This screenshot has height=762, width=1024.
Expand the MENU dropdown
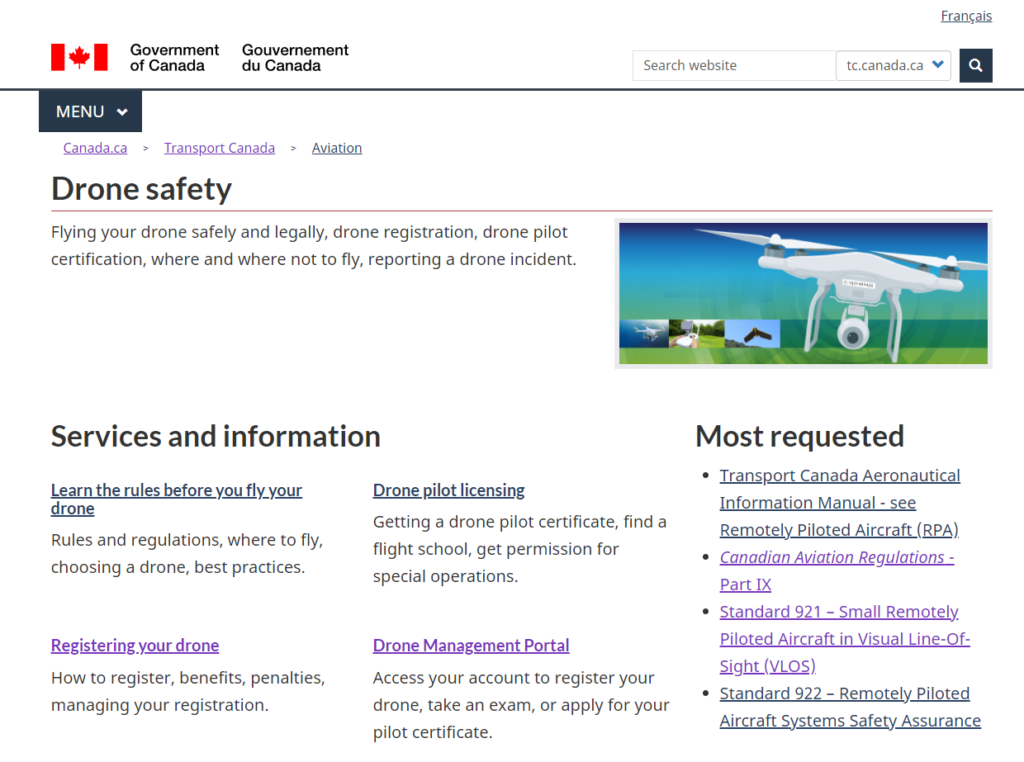coord(90,112)
